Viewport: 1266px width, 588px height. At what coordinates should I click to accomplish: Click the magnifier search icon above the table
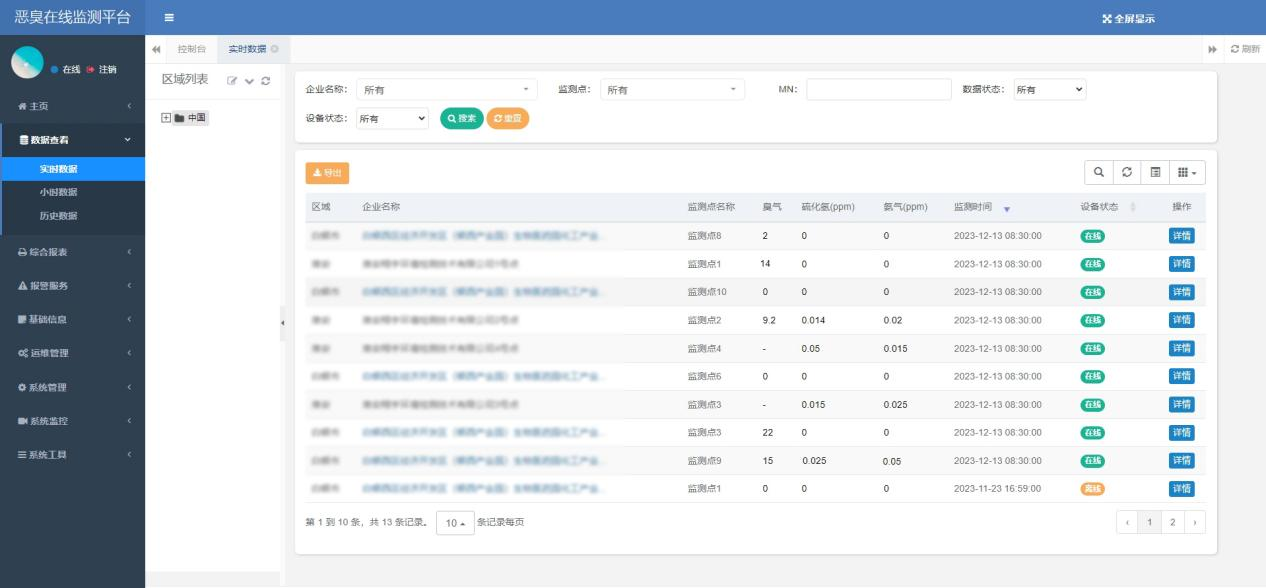pyautogui.click(x=1100, y=172)
